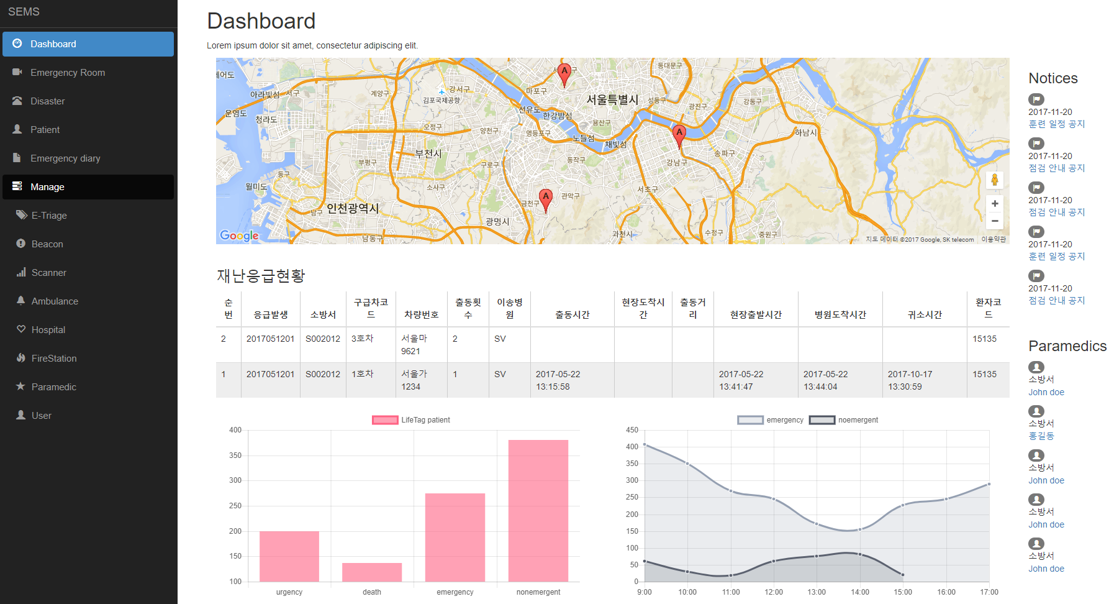Click the SEMS brand title
Viewport: 1109px width, 604px height.
pyautogui.click(x=24, y=12)
